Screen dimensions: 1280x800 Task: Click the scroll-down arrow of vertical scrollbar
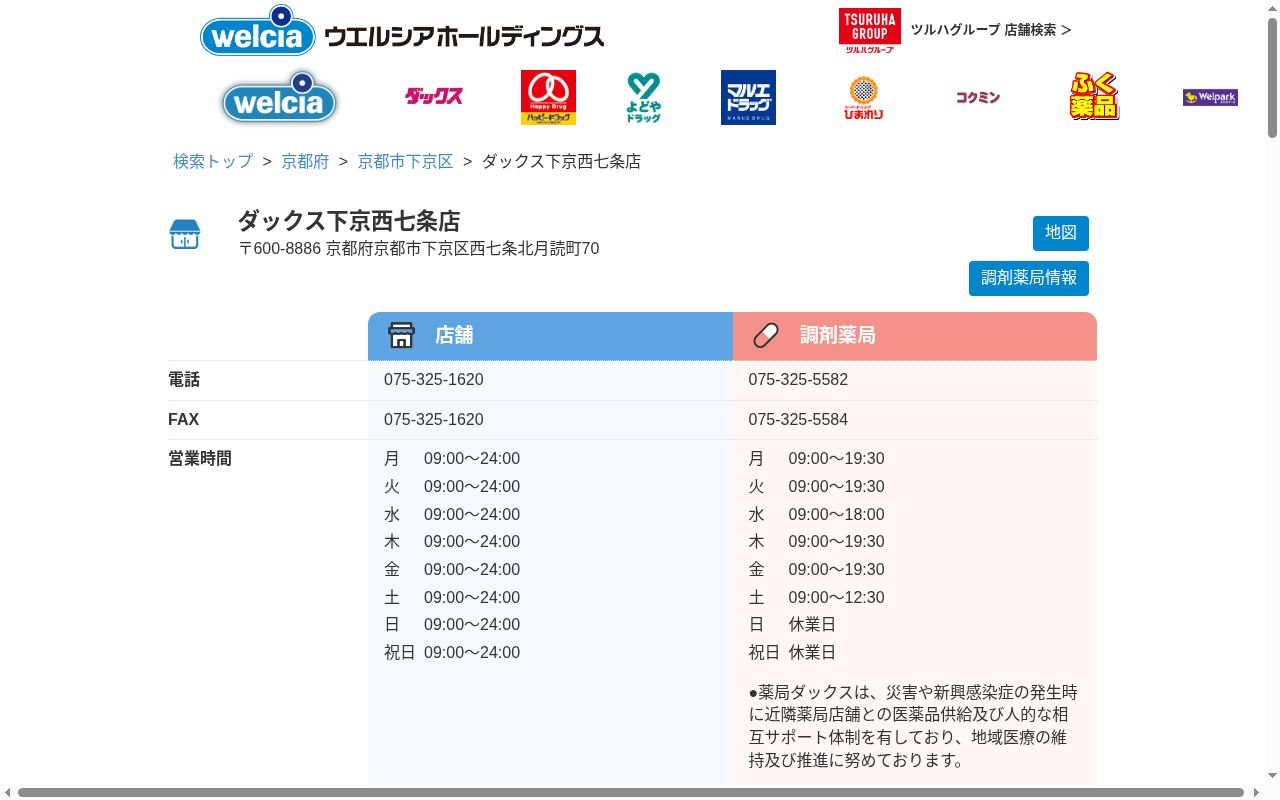(1272, 776)
